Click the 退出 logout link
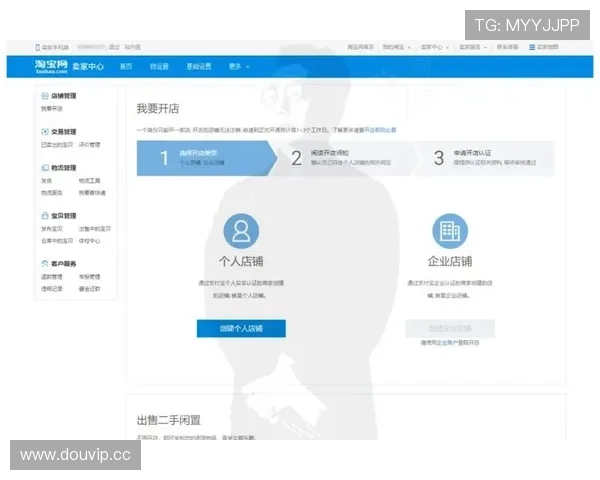 114,47
